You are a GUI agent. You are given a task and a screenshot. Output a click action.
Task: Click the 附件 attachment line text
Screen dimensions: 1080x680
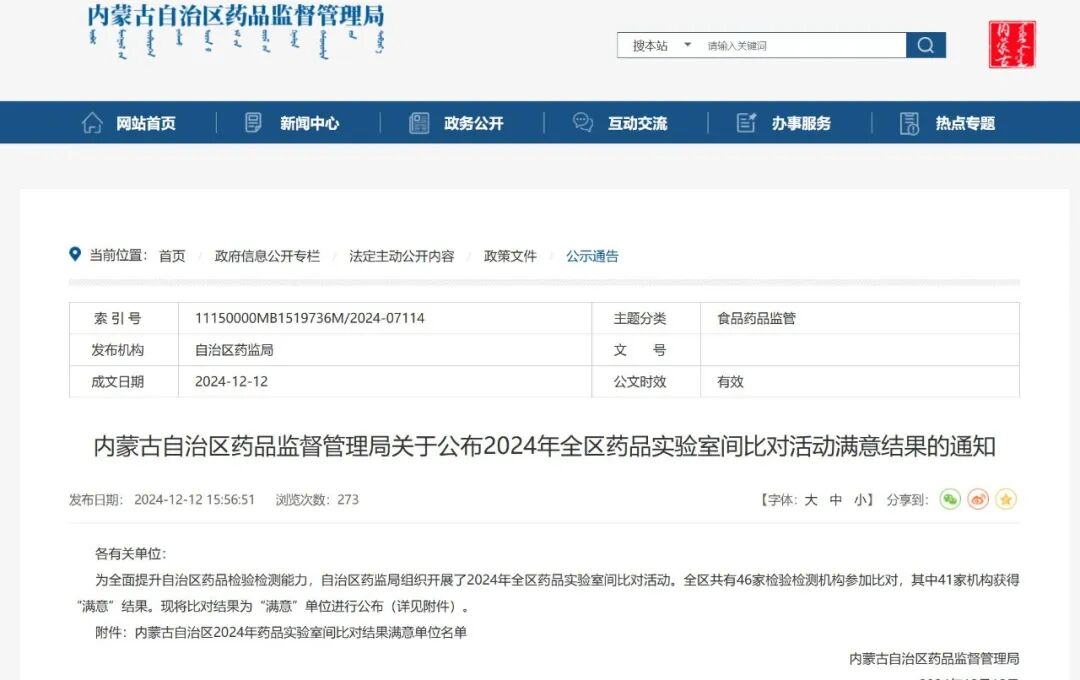point(281,632)
